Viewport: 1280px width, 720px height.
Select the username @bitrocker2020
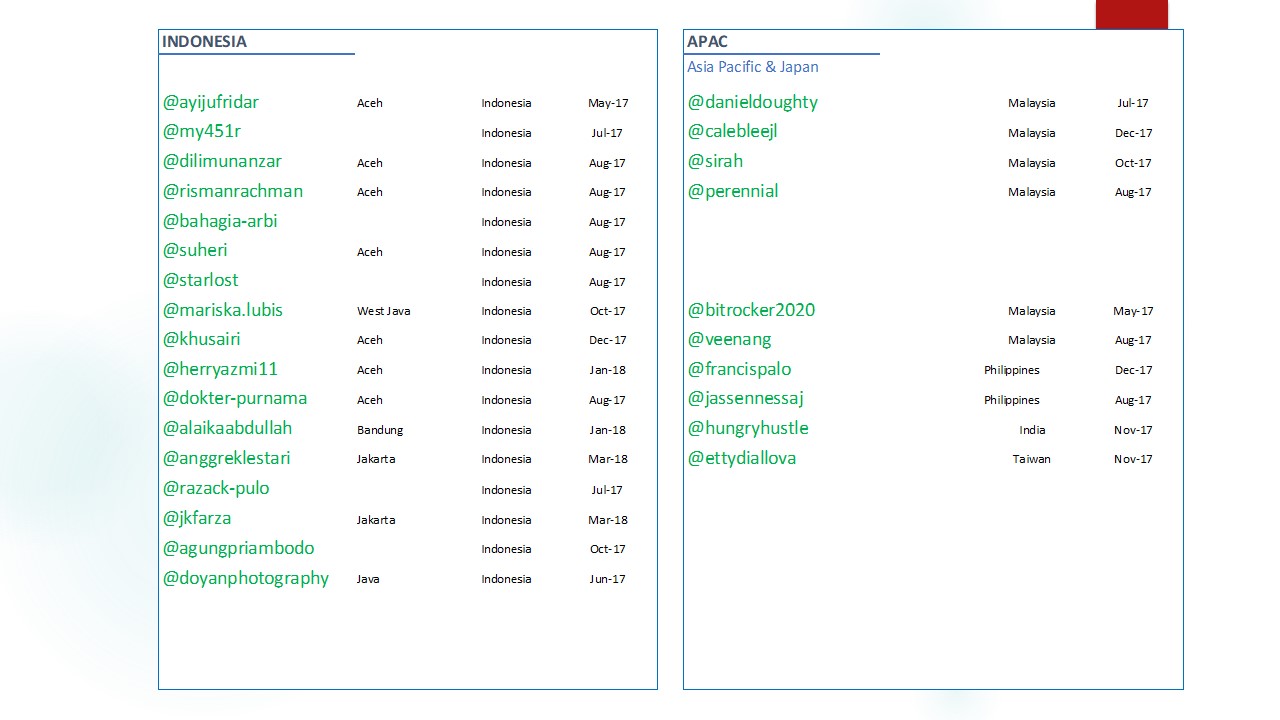[x=752, y=310]
